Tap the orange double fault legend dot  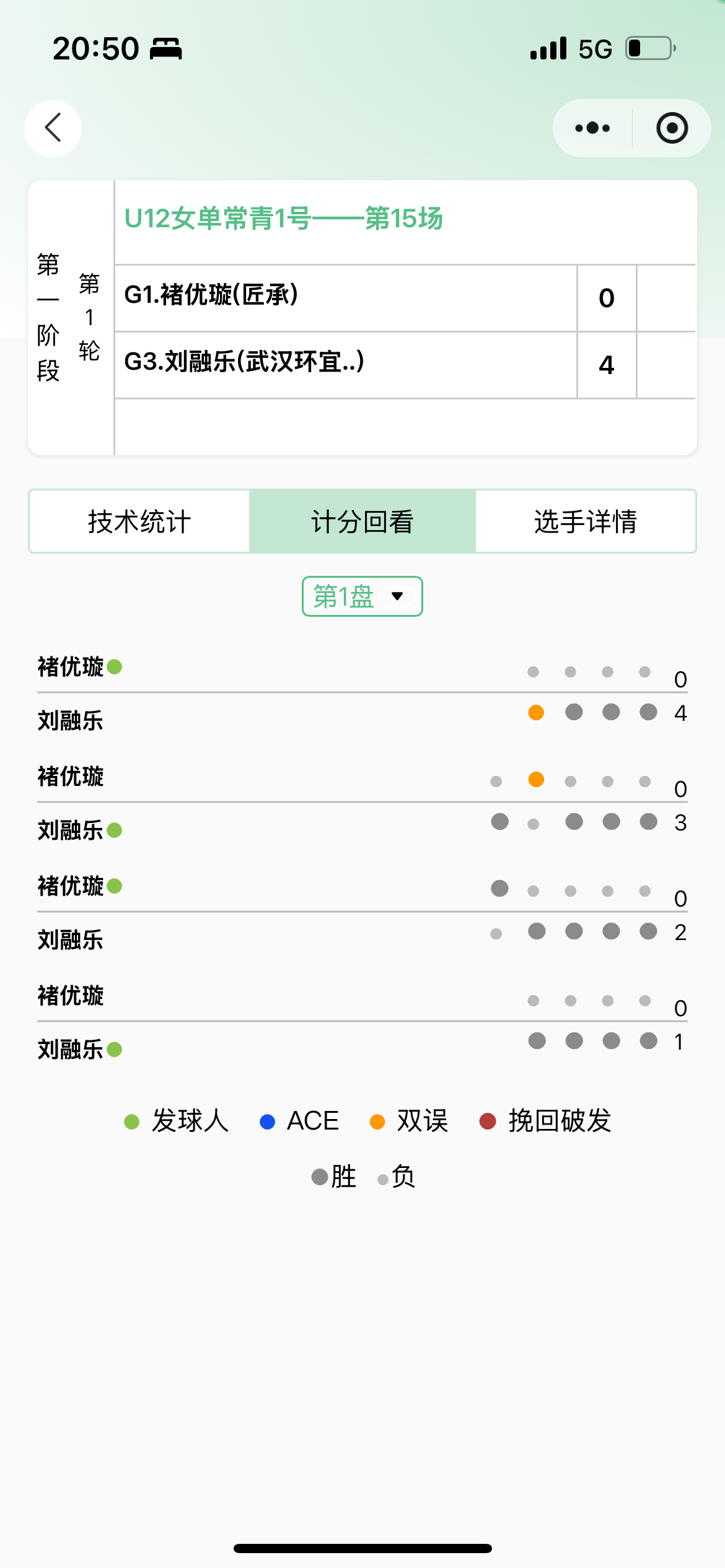pyautogui.click(x=377, y=1122)
